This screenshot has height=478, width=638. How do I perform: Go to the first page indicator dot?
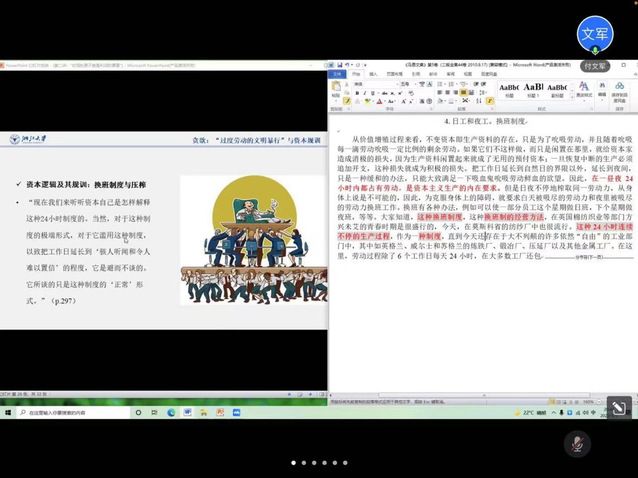coord(293,463)
